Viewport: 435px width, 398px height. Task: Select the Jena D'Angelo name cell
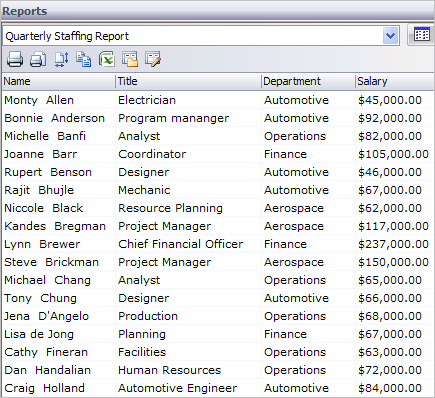point(59,316)
